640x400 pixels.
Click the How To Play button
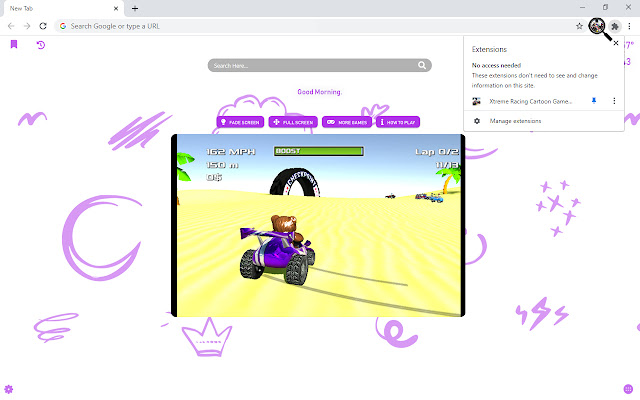[x=398, y=122]
